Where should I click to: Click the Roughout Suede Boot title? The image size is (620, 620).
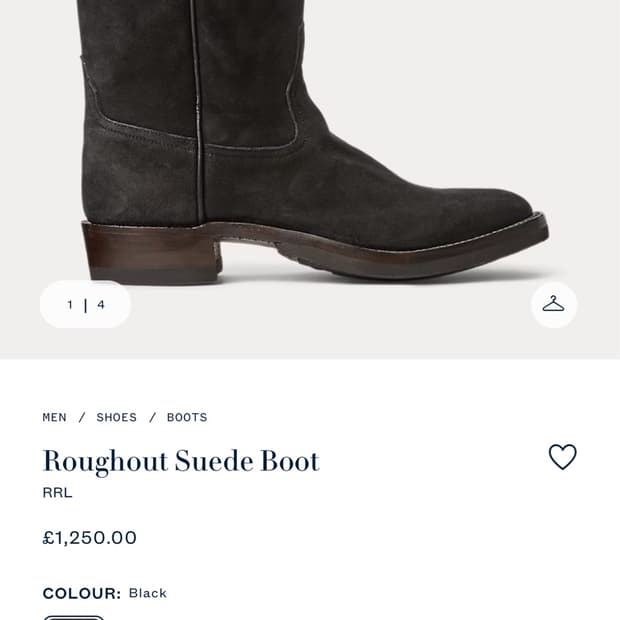181,461
